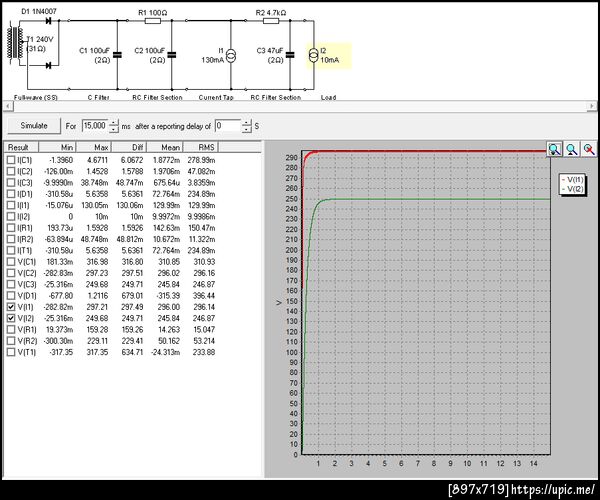Click the Max column header
The width and height of the screenshot is (600, 500).
tap(94, 147)
